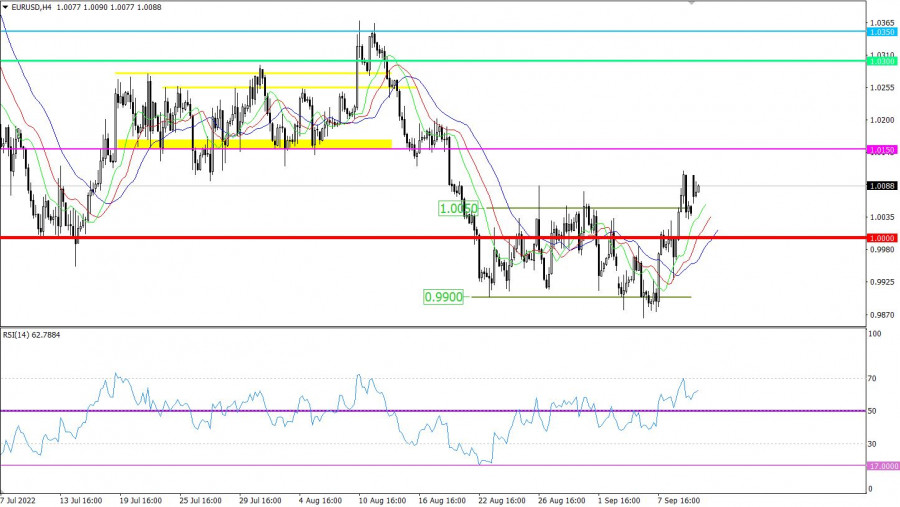The width and height of the screenshot is (900, 507).
Task: Click the green 1.0300 price label
Action: (881, 62)
